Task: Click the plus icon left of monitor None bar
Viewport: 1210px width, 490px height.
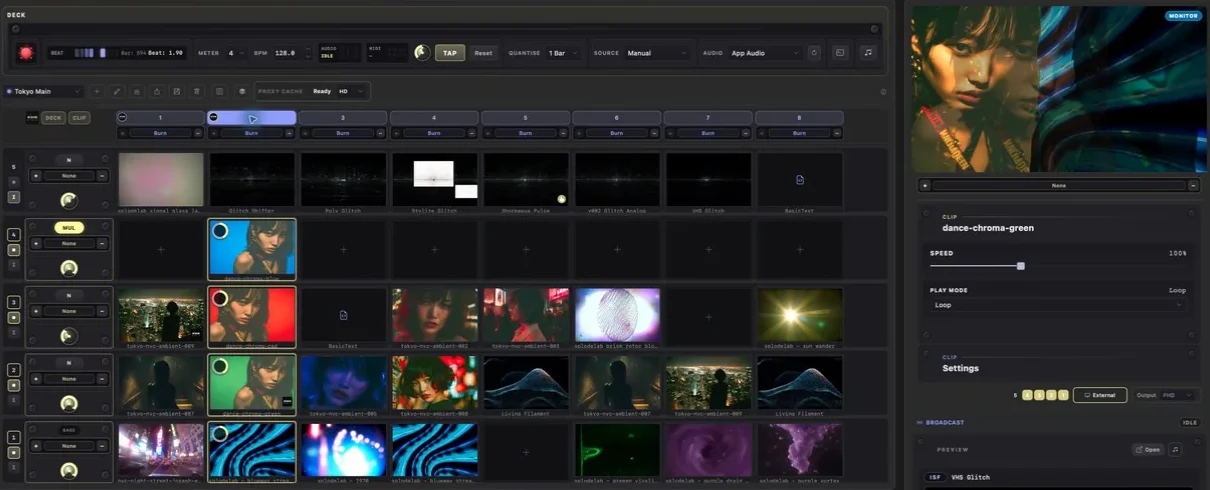Action: pyautogui.click(x=925, y=185)
